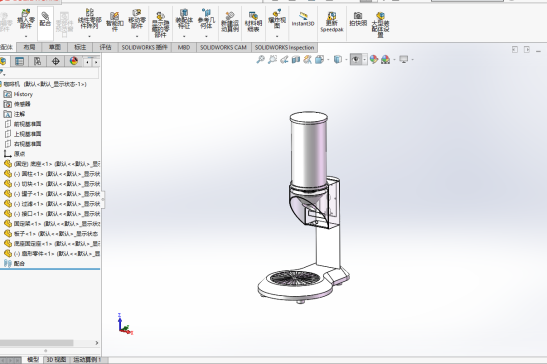Switch to SOLIDWORKS Inspection tab
The image size is (547, 364).
point(284,47)
